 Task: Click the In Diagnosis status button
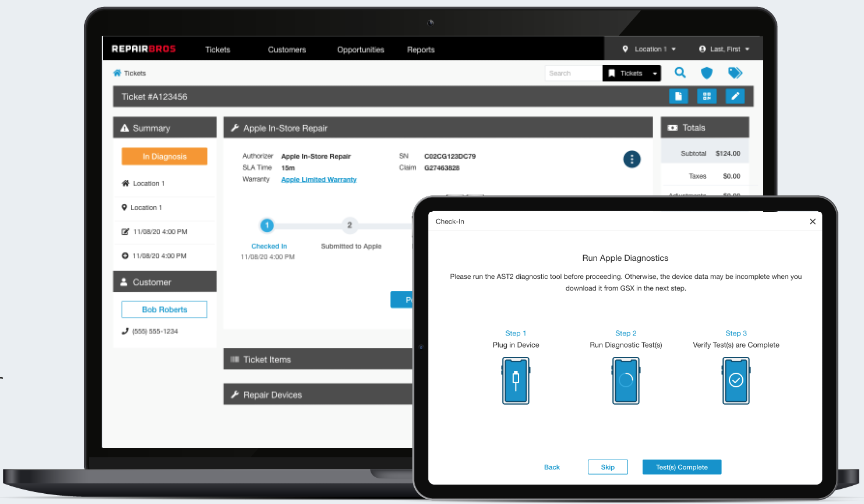click(164, 156)
